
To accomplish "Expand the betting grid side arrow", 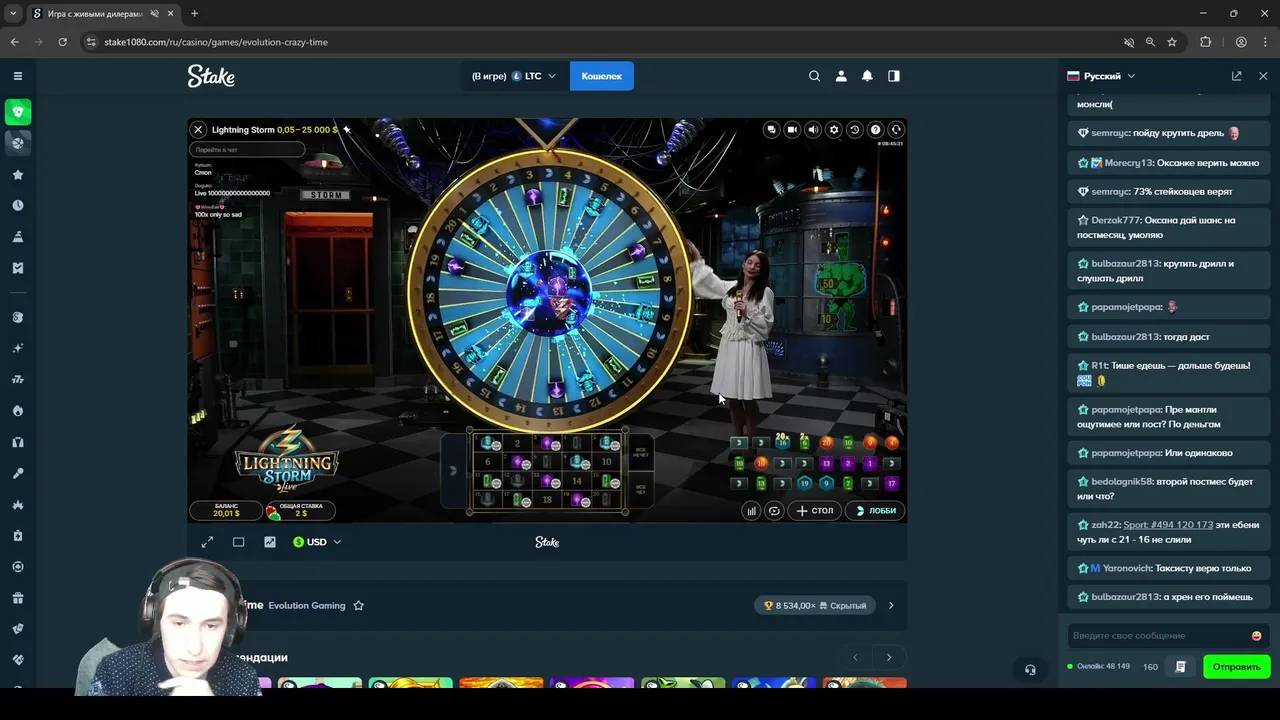I will tap(452, 470).
